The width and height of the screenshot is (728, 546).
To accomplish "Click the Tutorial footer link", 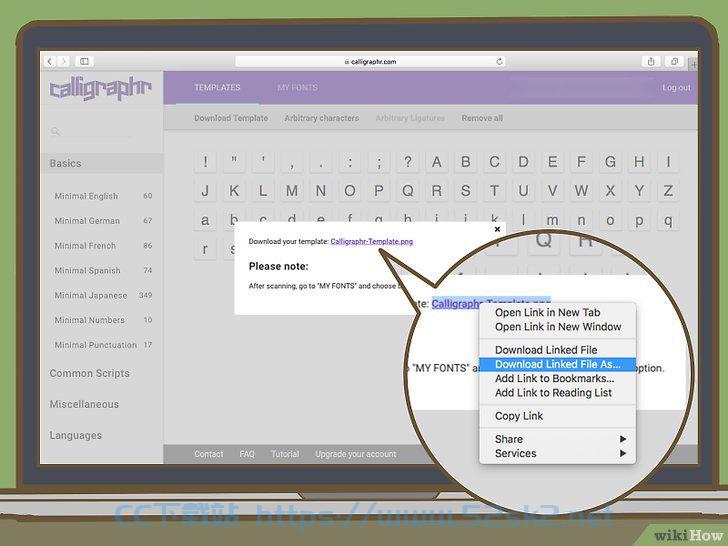I will (285, 454).
